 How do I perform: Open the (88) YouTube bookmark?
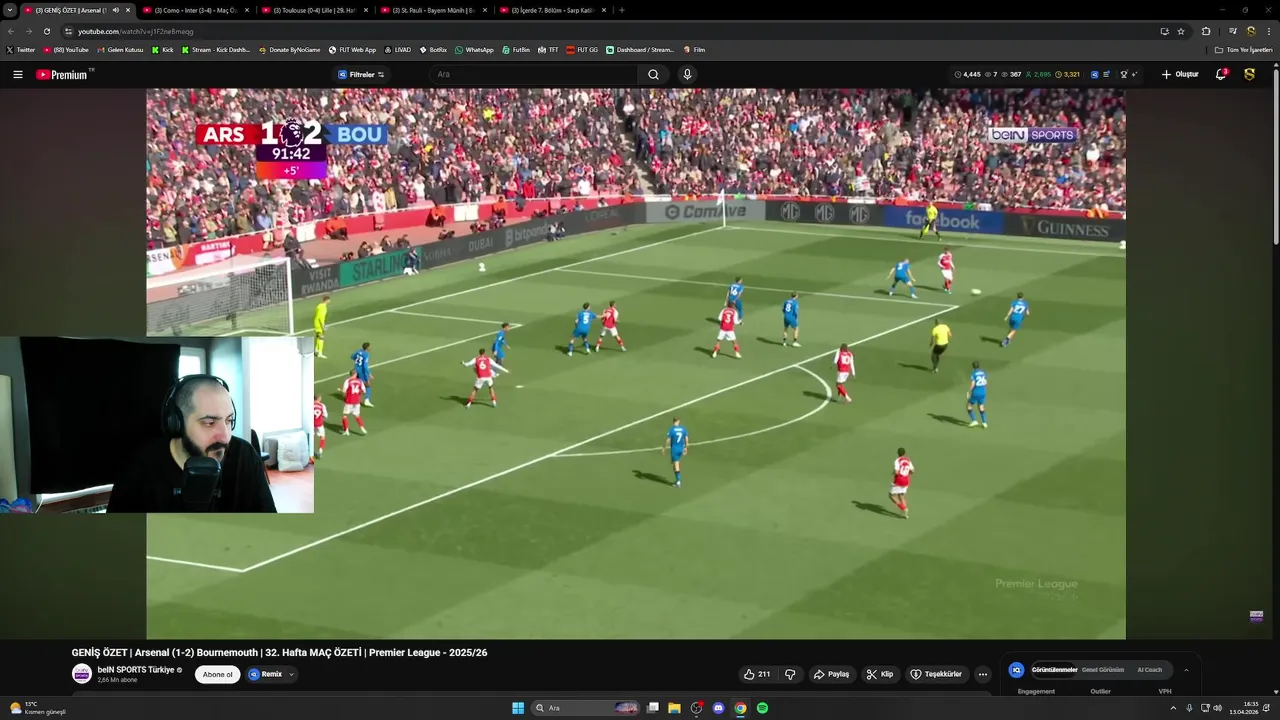pyautogui.click(x=66, y=49)
